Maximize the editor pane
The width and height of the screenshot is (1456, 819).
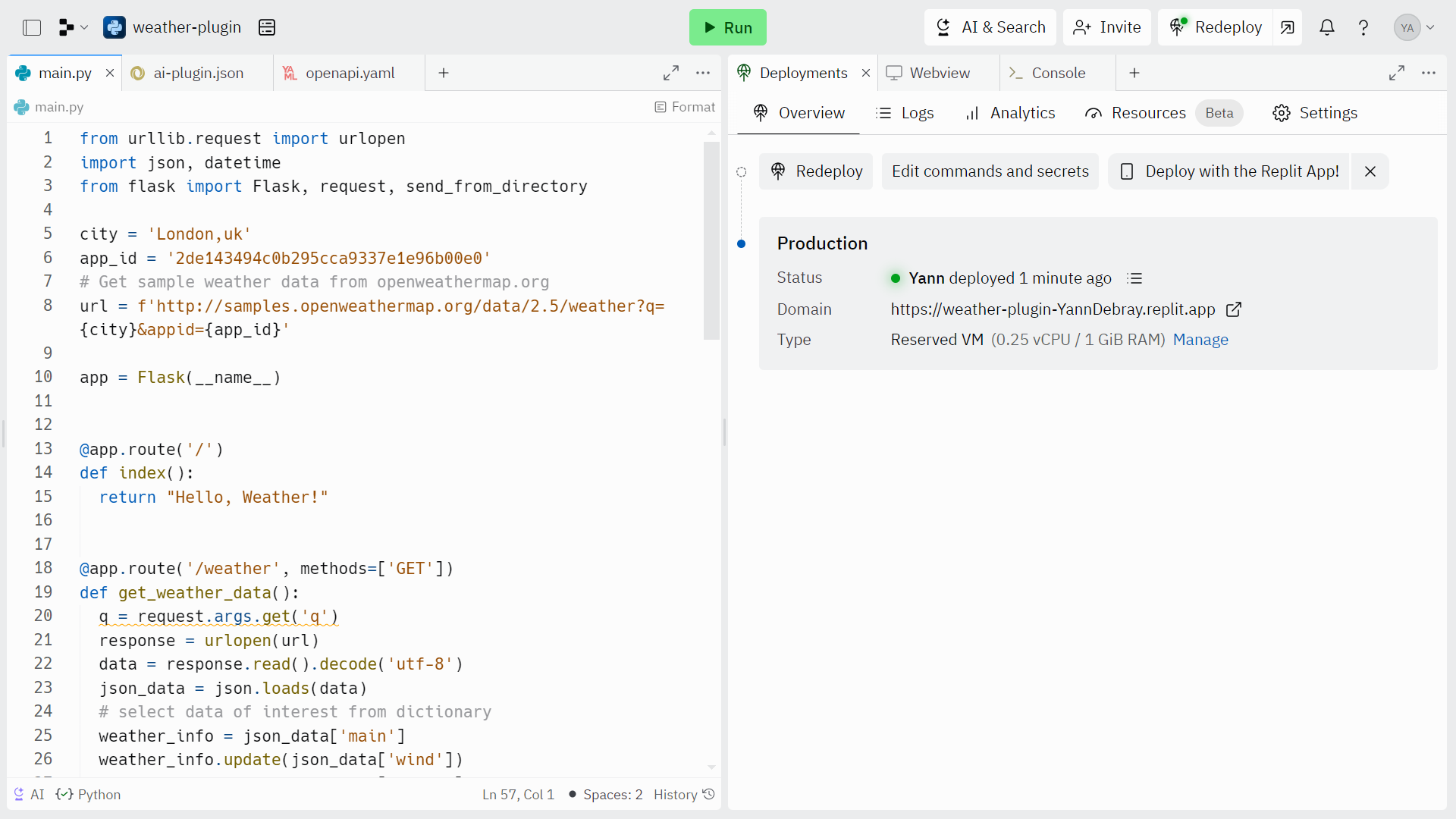(671, 73)
